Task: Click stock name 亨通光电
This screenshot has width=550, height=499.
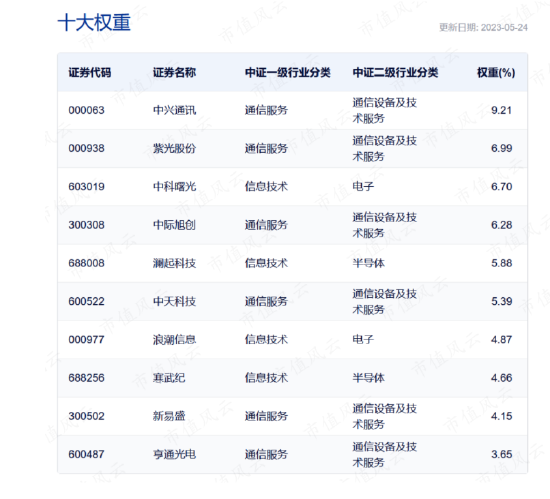Action: (174, 454)
